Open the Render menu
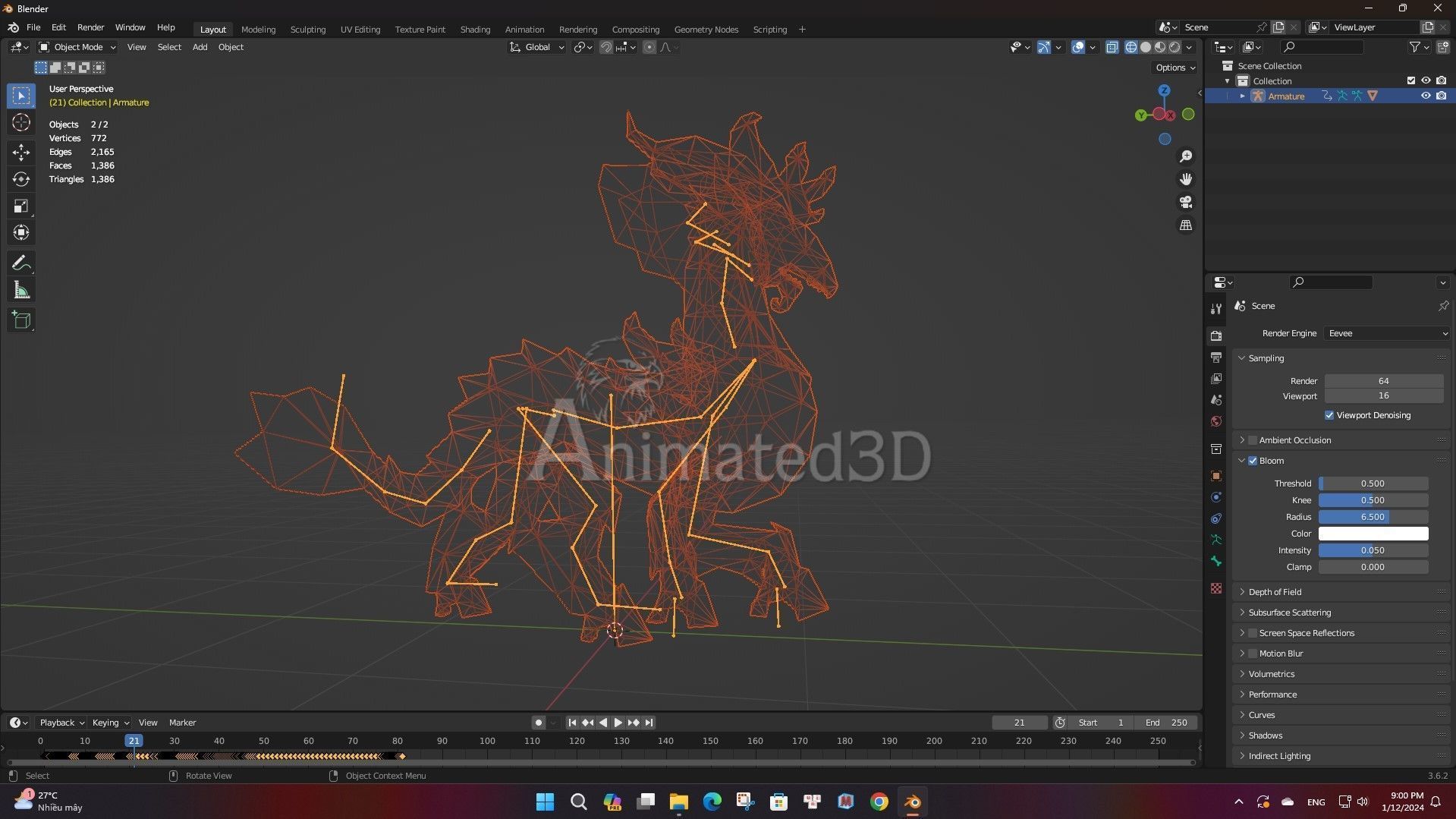The width and height of the screenshot is (1456, 819). (90, 27)
